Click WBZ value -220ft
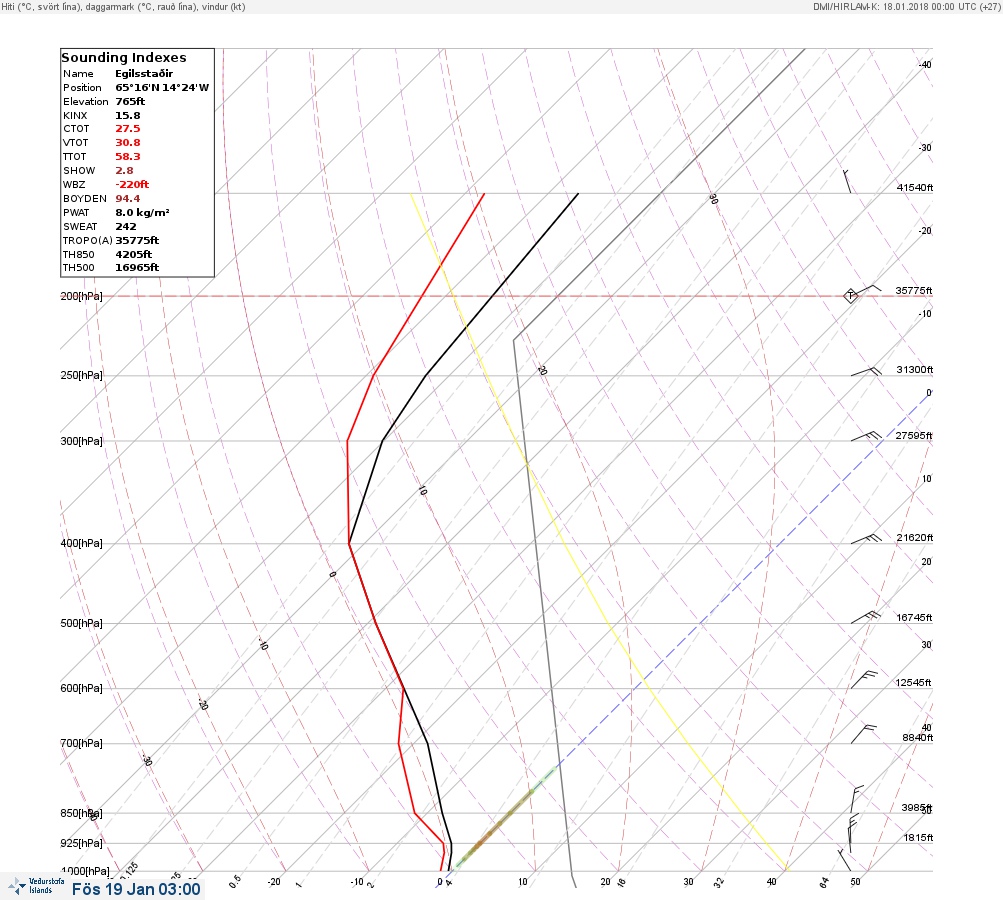This screenshot has height=900, width=1003. pyautogui.click(x=132, y=184)
